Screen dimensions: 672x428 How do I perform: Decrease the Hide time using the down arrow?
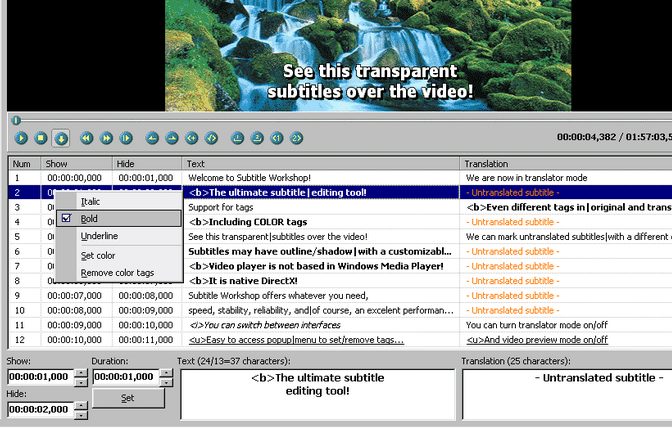pos(81,414)
